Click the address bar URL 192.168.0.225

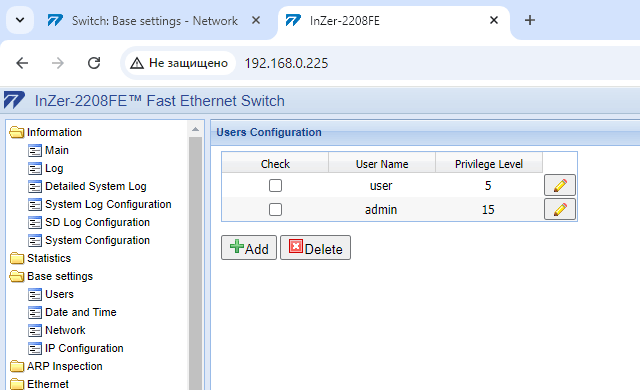tap(286, 63)
